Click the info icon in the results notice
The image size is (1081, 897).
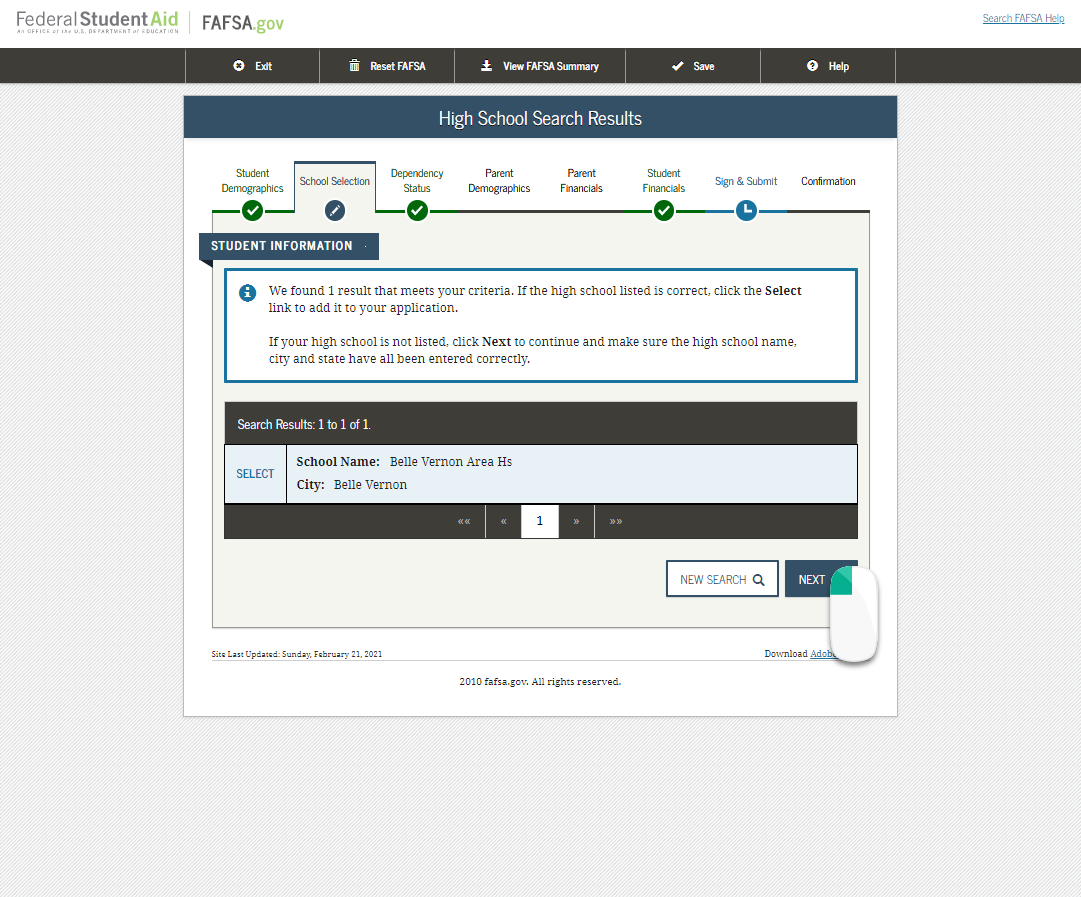point(247,293)
